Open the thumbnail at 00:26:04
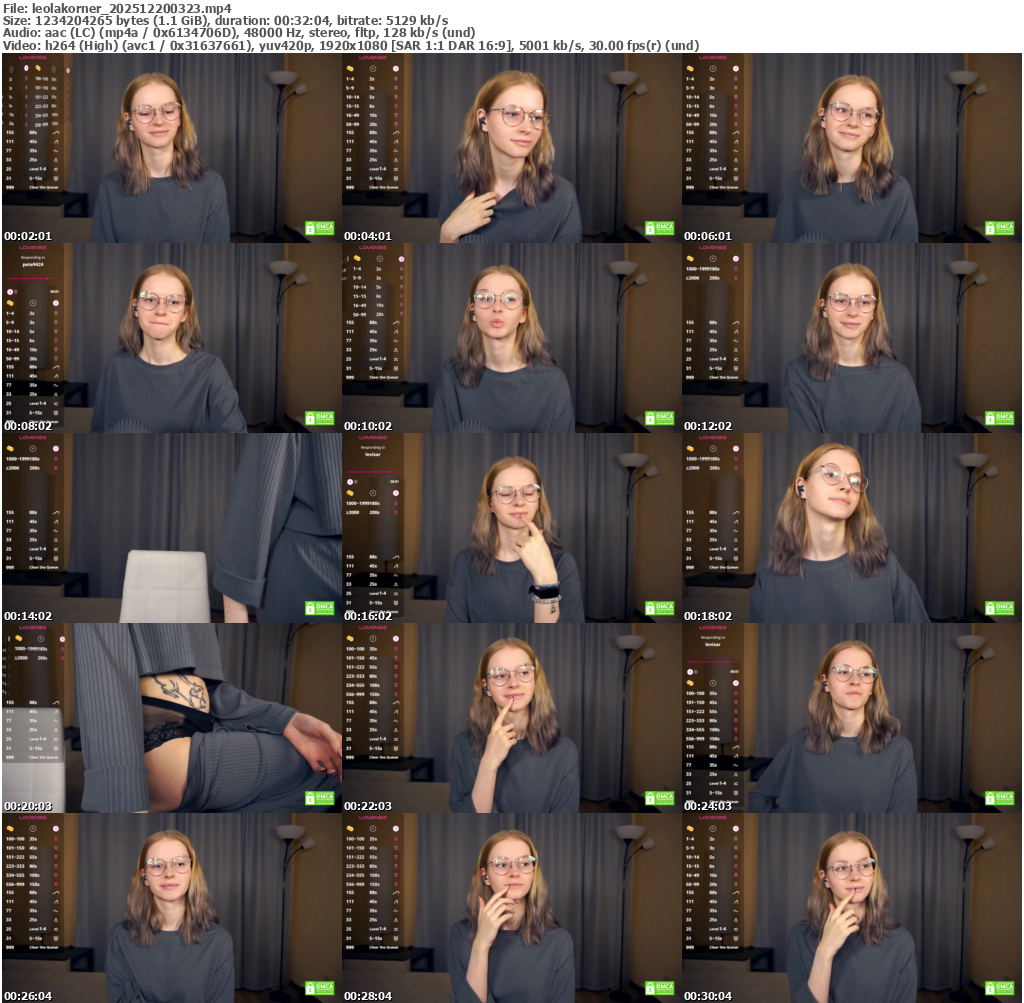 pyautogui.click(x=172, y=908)
